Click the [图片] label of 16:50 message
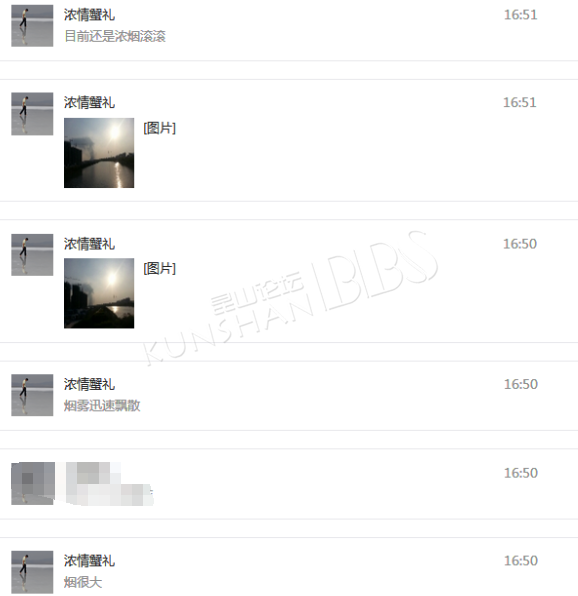Screen dimensions: 578x596 tap(160, 268)
